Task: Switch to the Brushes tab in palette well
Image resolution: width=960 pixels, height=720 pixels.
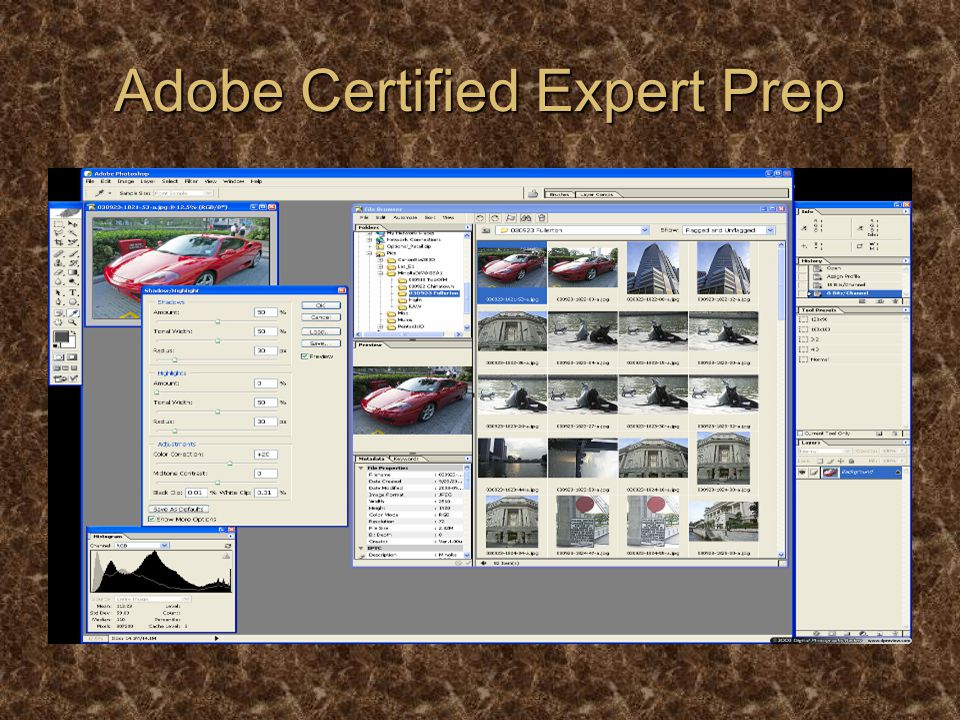Action: pyautogui.click(x=560, y=194)
